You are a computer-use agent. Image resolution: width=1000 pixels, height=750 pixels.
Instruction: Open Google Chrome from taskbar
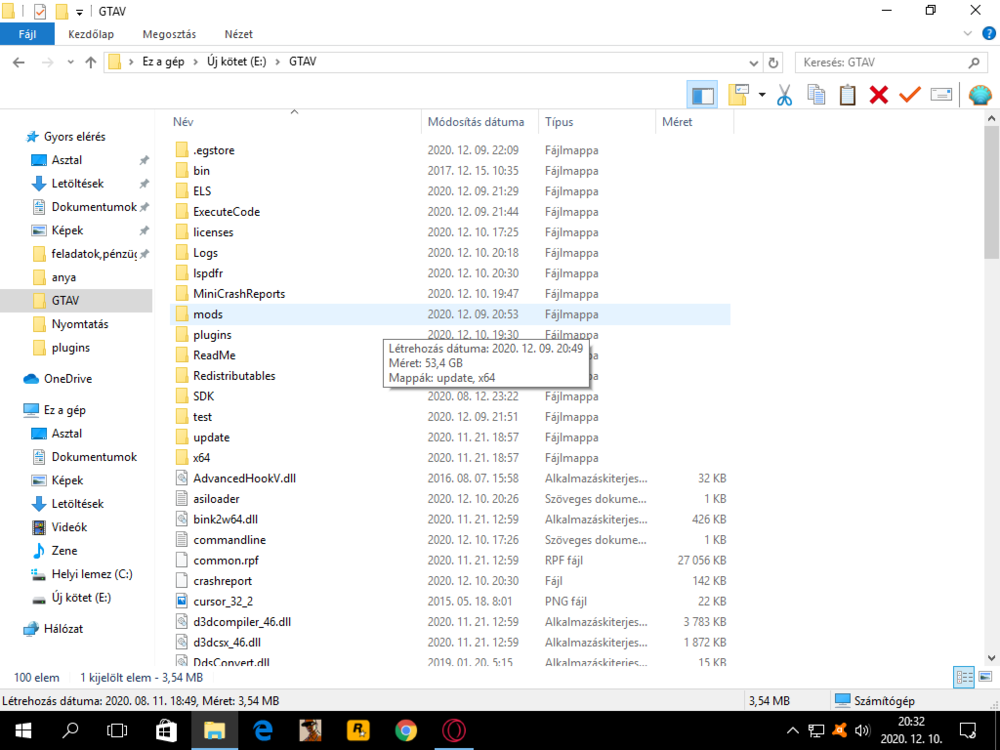[406, 731]
